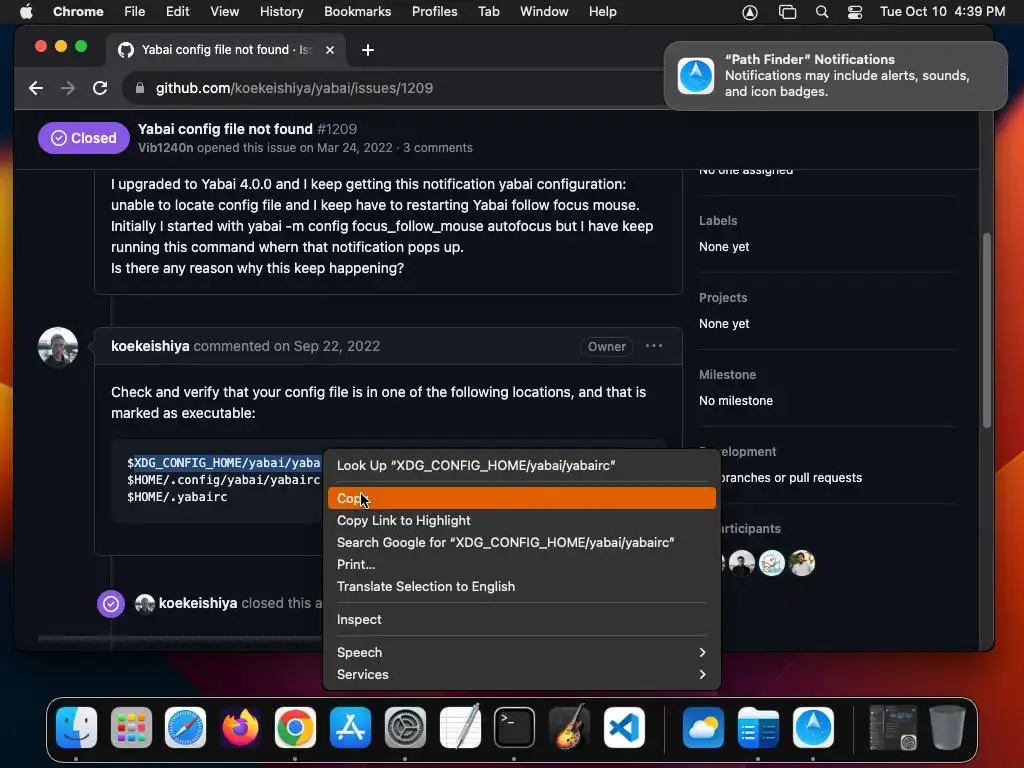
Task: Launch Terminal from the Dock
Action: [x=514, y=727]
